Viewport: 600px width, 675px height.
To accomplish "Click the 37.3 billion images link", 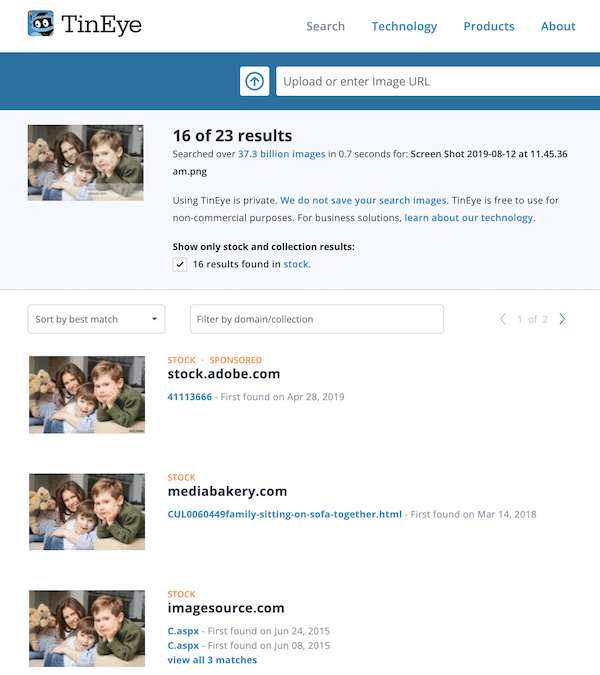I will (281, 154).
